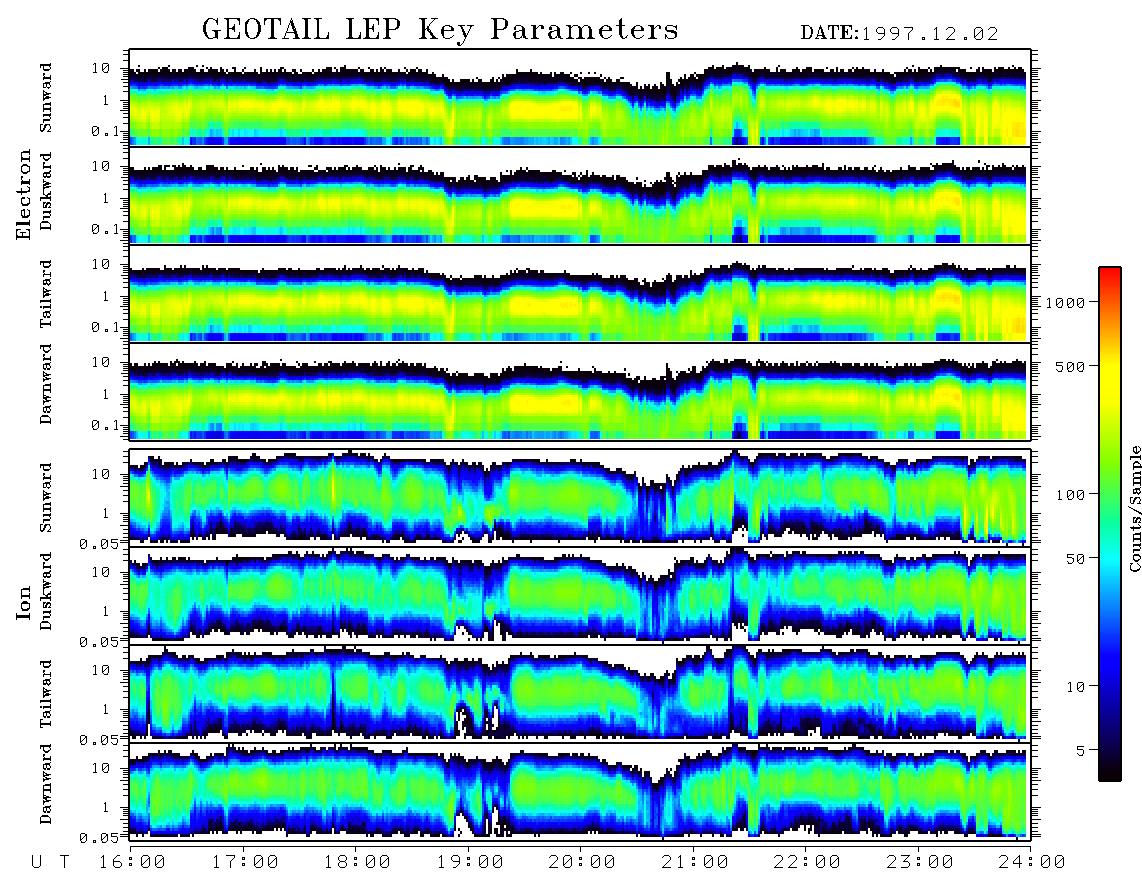The height and width of the screenshot is (880, 1142).
Task: Select the Electron Dawnward panel label
Action: pos(46,385)
